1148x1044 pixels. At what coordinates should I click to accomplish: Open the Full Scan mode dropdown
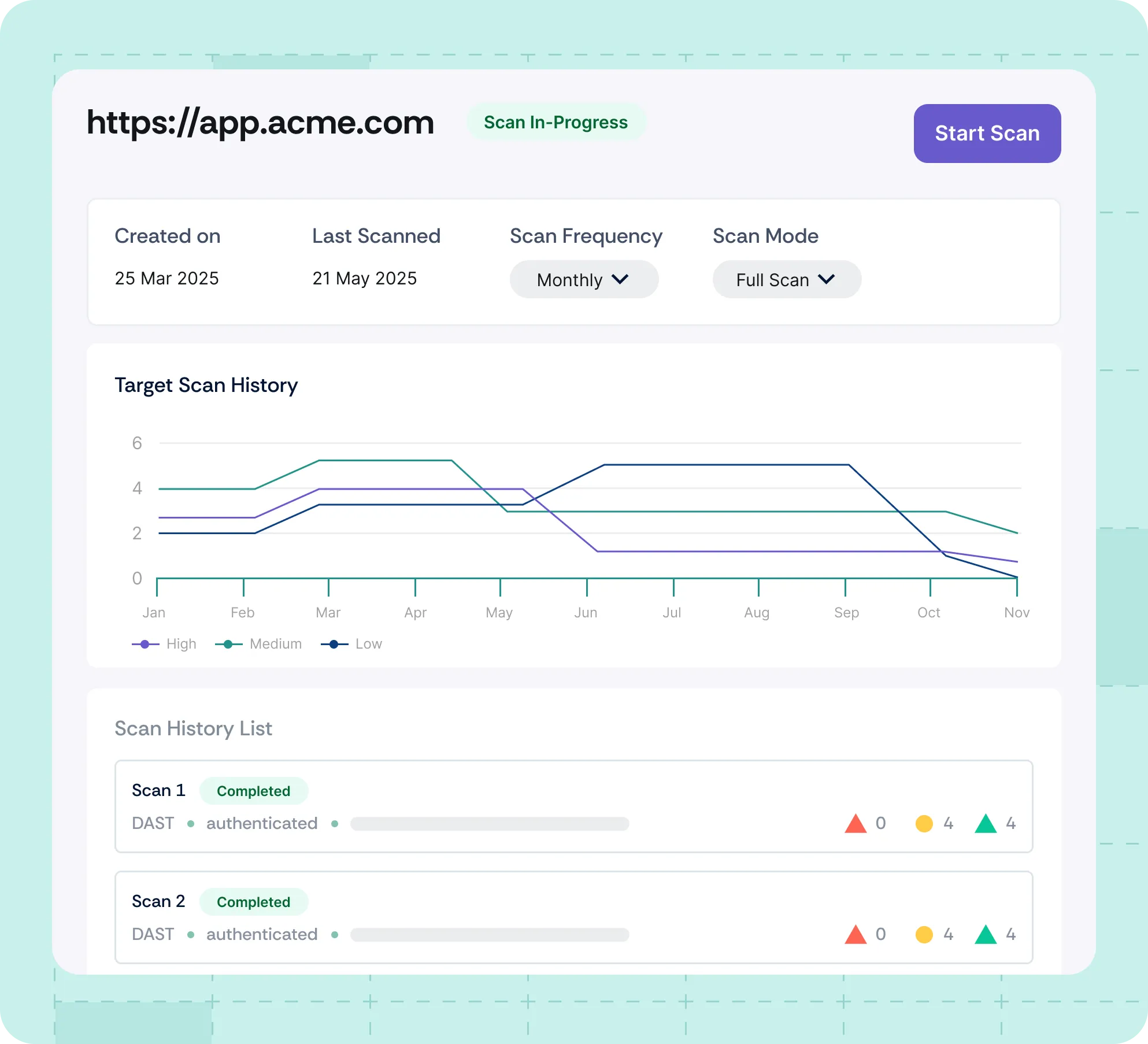[x=786, y=280]
